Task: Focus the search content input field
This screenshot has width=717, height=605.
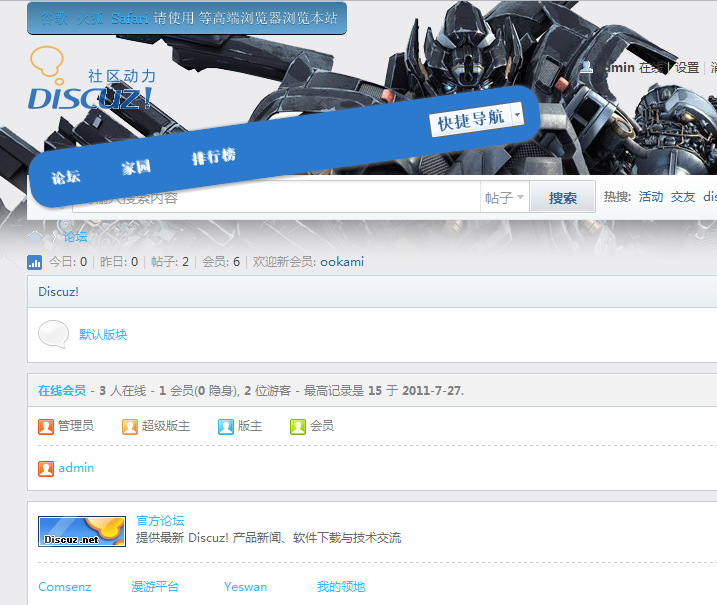Action: pyautogui.click(x=276, y=198)
